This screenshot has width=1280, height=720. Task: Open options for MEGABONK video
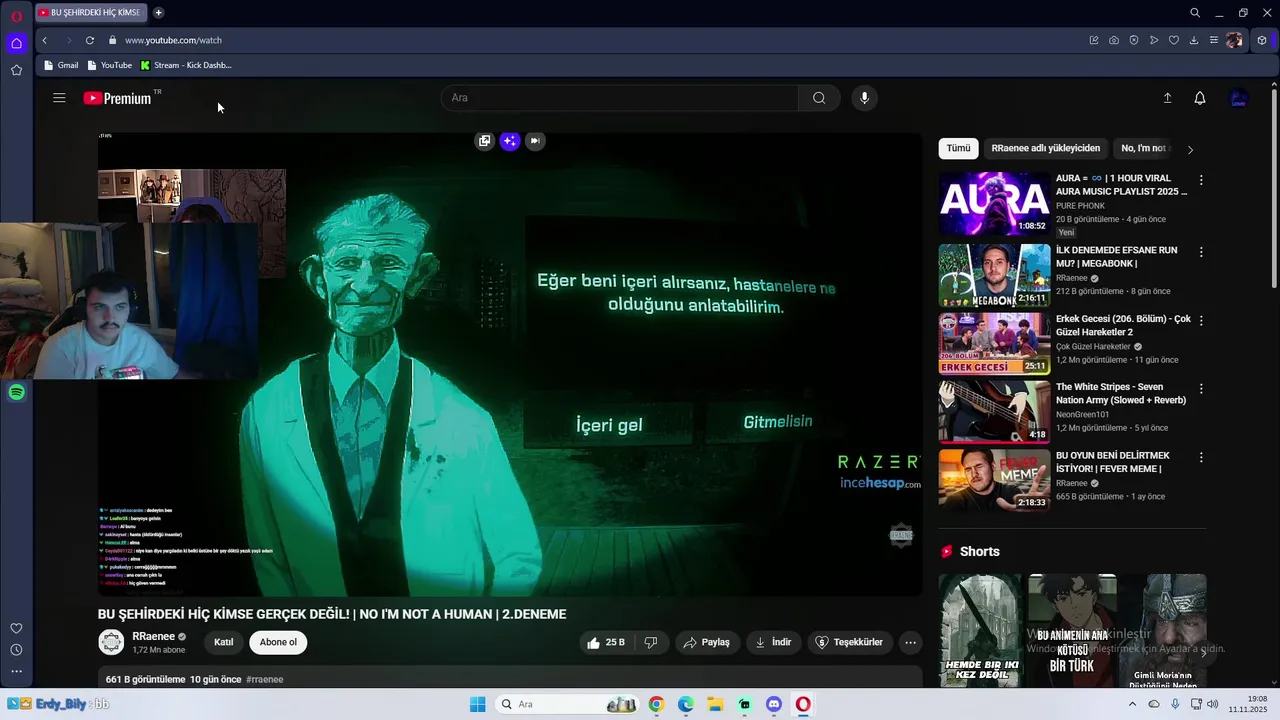1201,252
